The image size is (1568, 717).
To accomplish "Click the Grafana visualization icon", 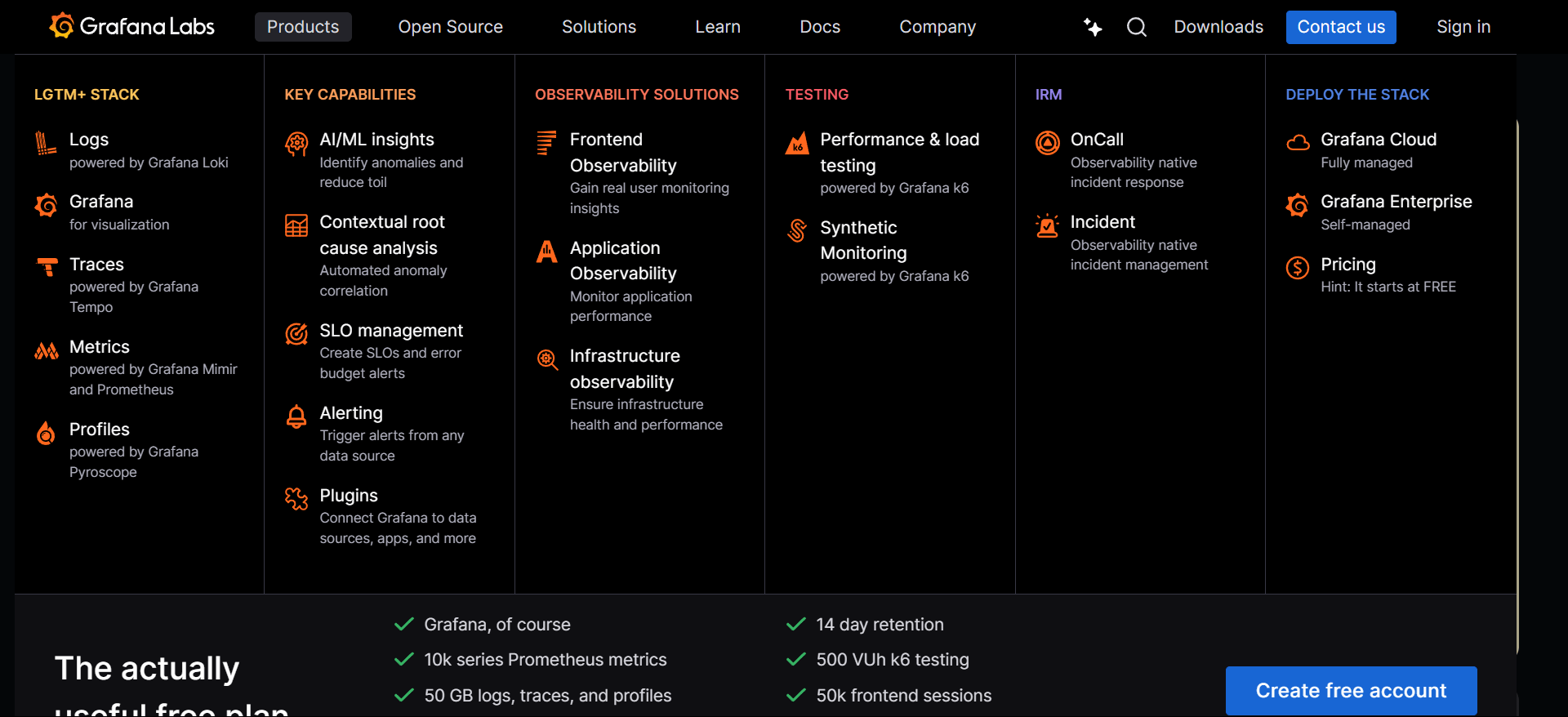I will pos(46,205).
